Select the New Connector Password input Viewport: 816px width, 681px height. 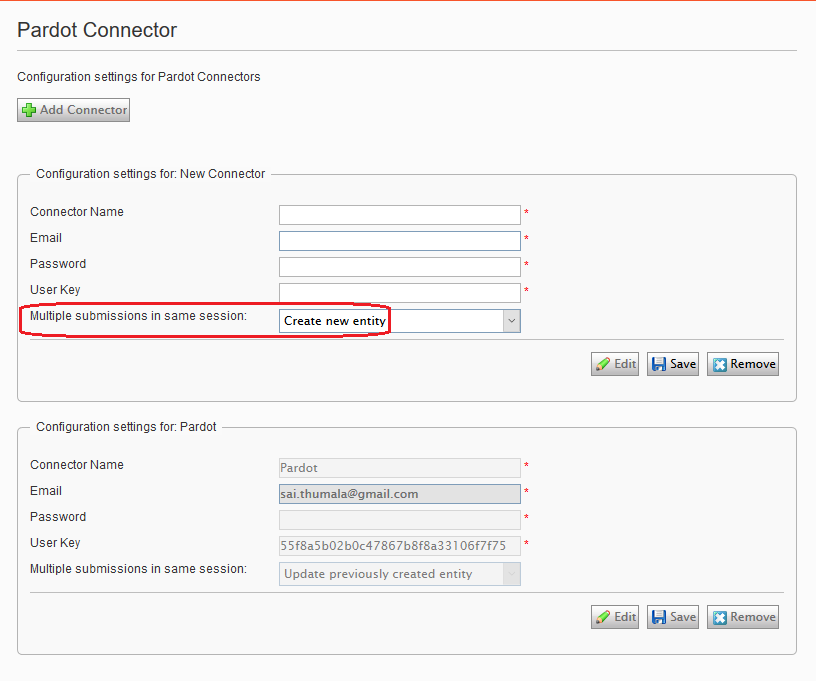click(x=399, y=267)
